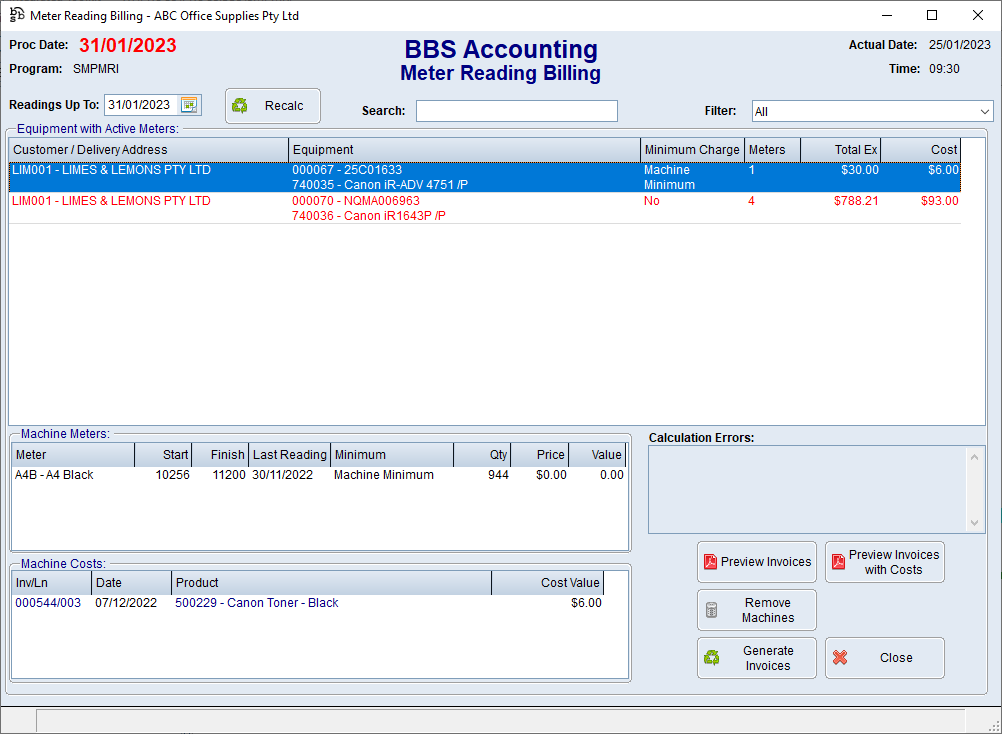The width and height of the screenshot is (1002, 734).
Task: Open the calendar picker beside Readings Up To
Action: [x=189, y=105]
